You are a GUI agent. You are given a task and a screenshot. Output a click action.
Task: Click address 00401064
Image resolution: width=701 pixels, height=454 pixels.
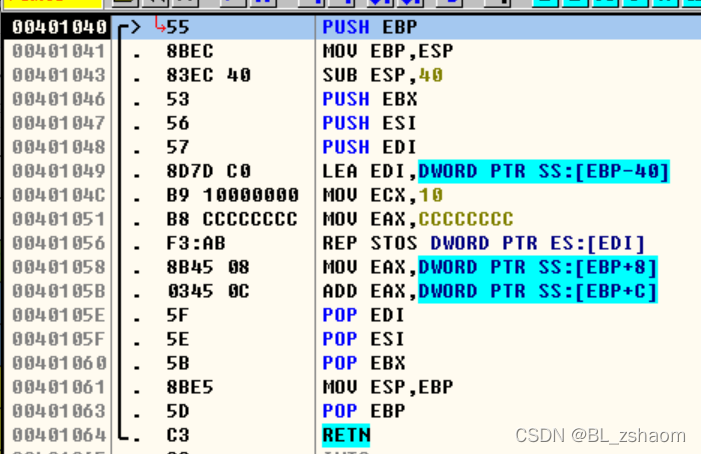pos(59,436)
